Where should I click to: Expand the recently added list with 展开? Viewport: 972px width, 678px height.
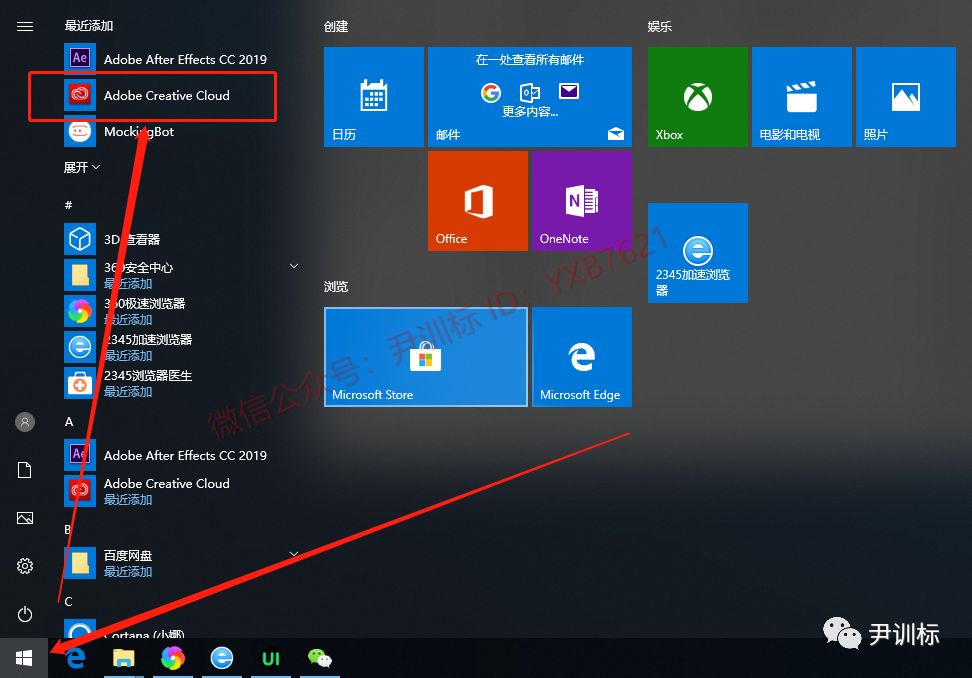pos(82,167)
